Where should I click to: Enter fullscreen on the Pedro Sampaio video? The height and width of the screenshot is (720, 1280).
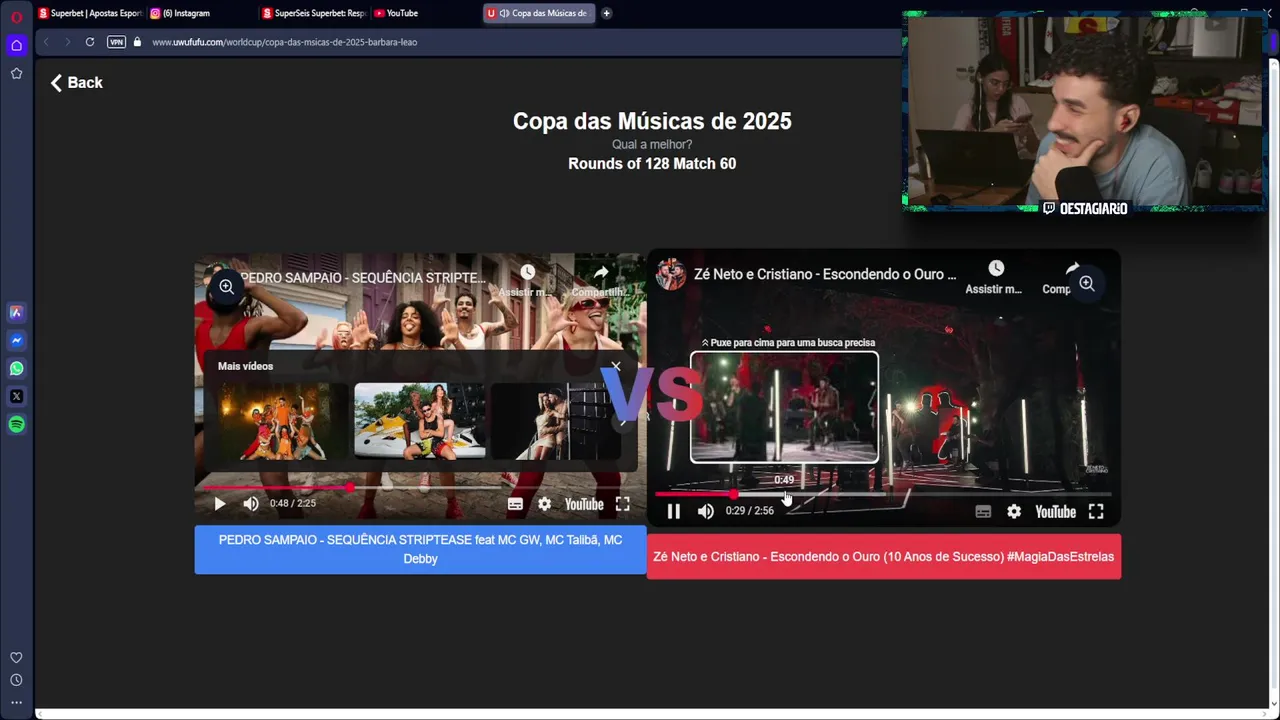tap(622, 504)
